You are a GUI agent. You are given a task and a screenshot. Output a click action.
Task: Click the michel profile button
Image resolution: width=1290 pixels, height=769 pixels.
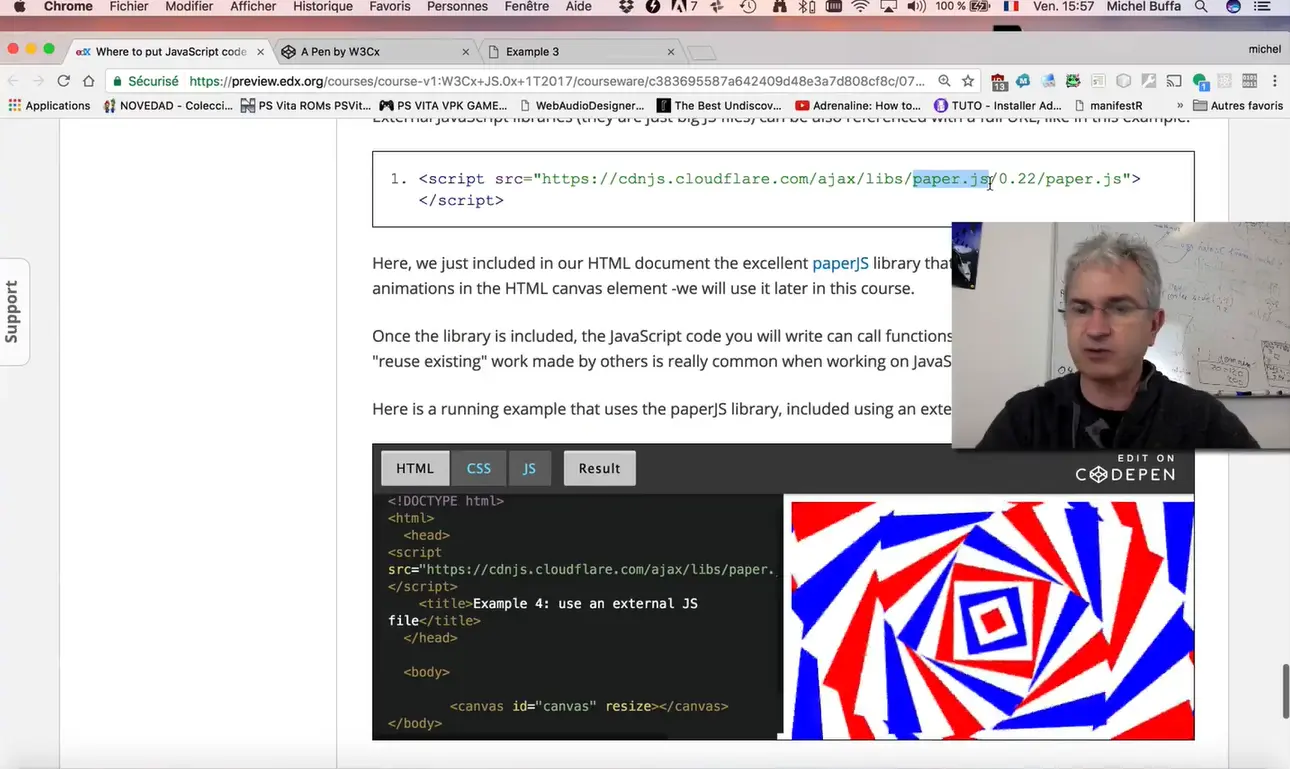coord(1264,49)
